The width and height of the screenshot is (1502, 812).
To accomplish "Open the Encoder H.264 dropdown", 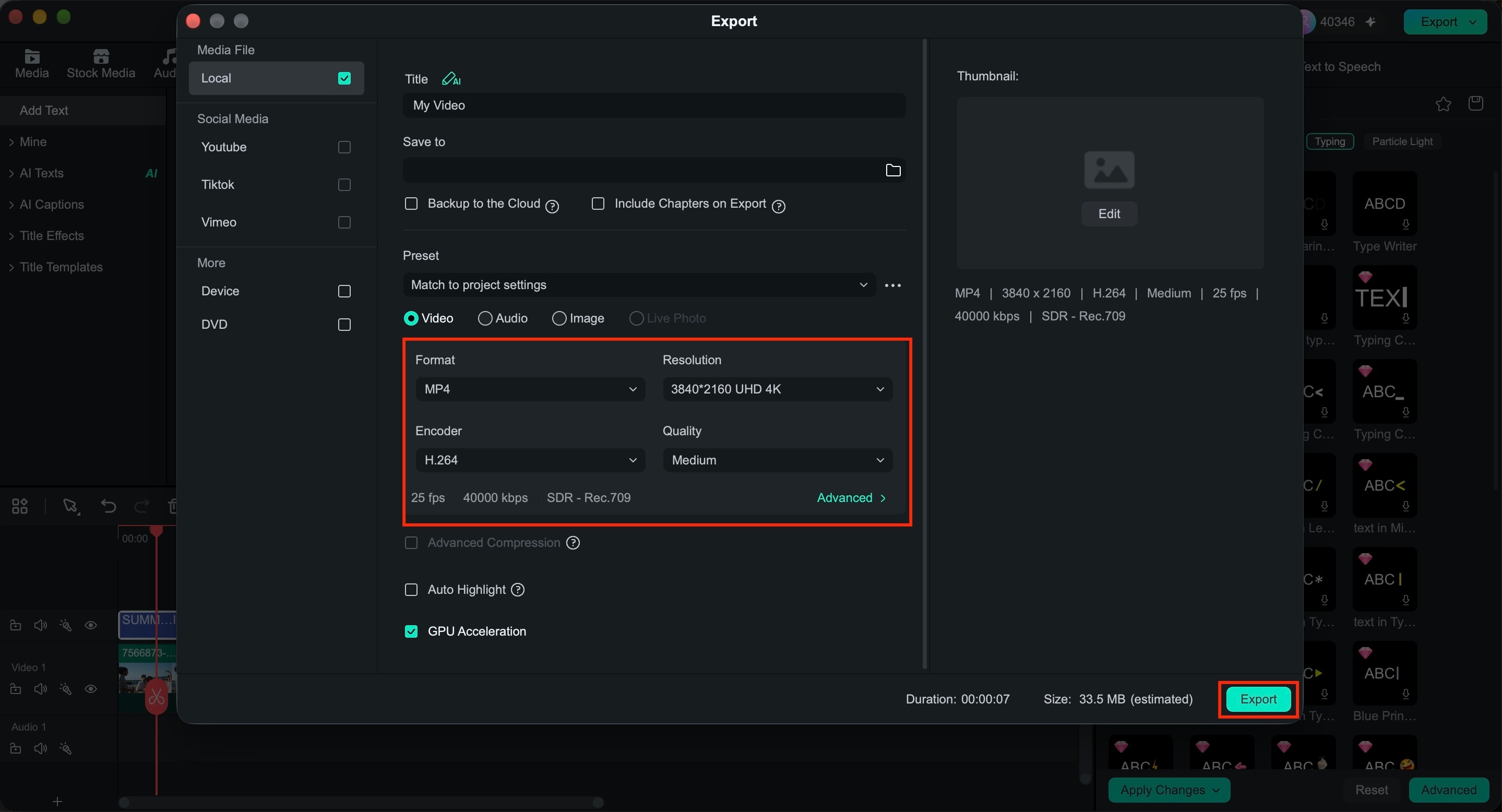I will (530, 460).
